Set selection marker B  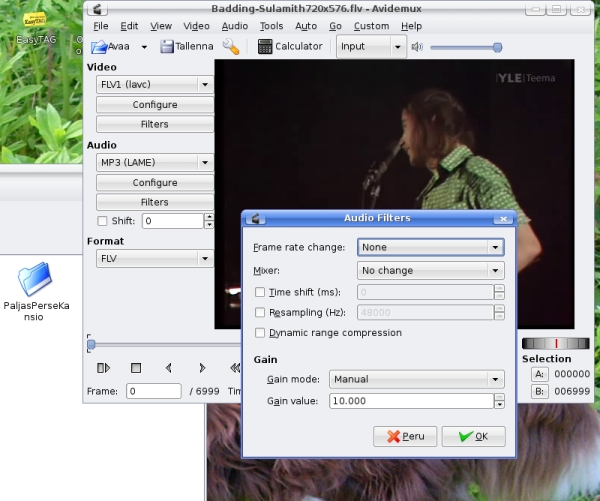click(x=540, y=392)
